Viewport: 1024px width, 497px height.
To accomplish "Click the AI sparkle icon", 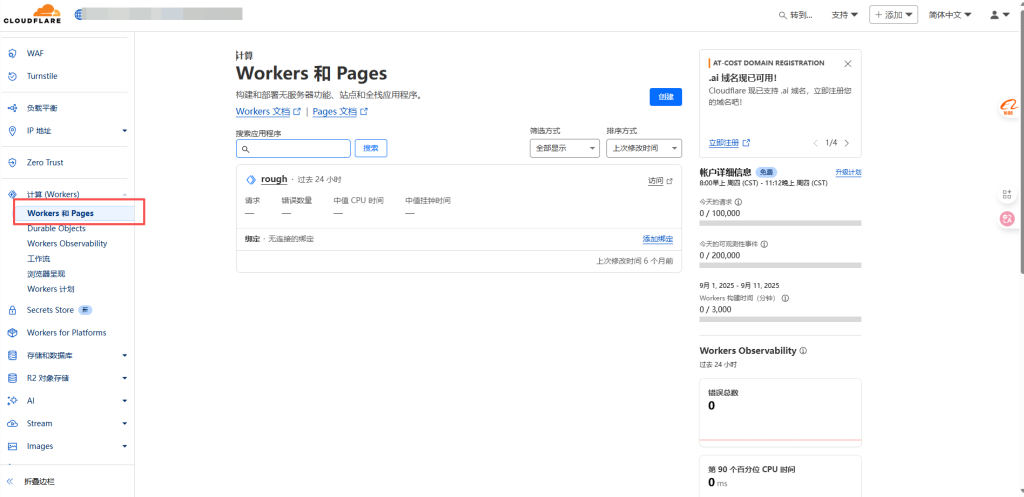I will [x=12, y=401].
